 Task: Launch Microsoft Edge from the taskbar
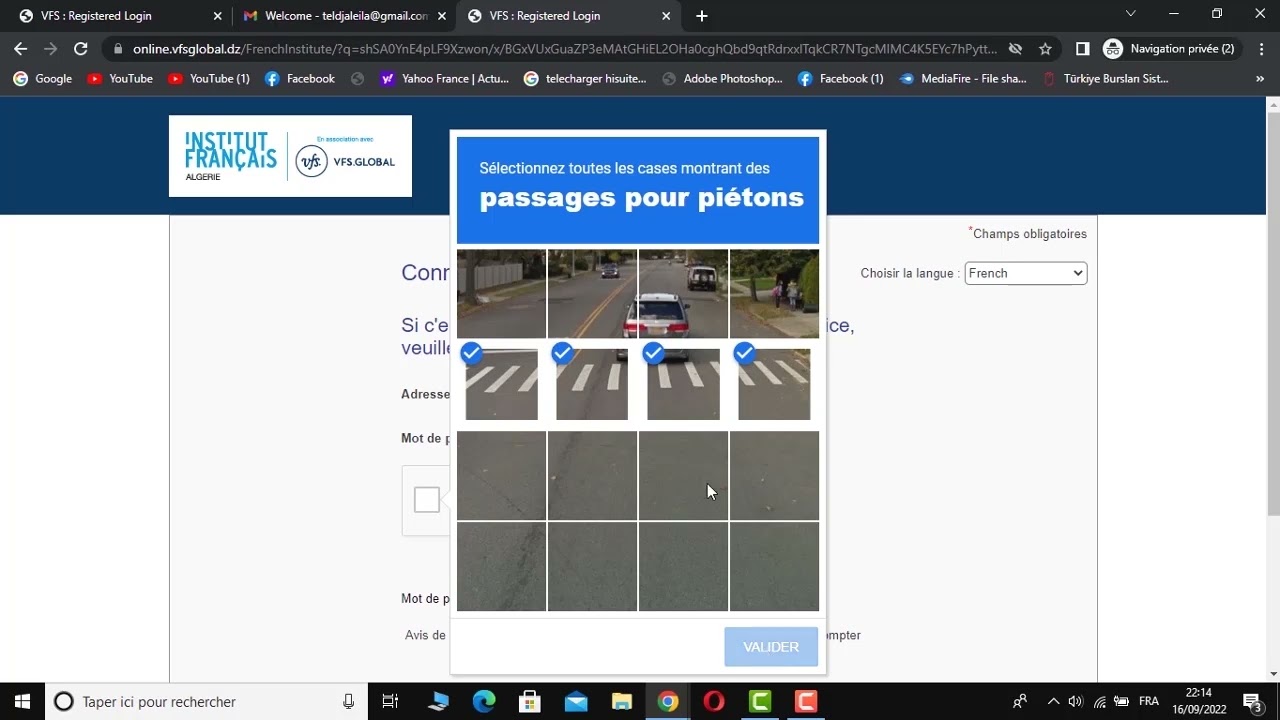484,702
